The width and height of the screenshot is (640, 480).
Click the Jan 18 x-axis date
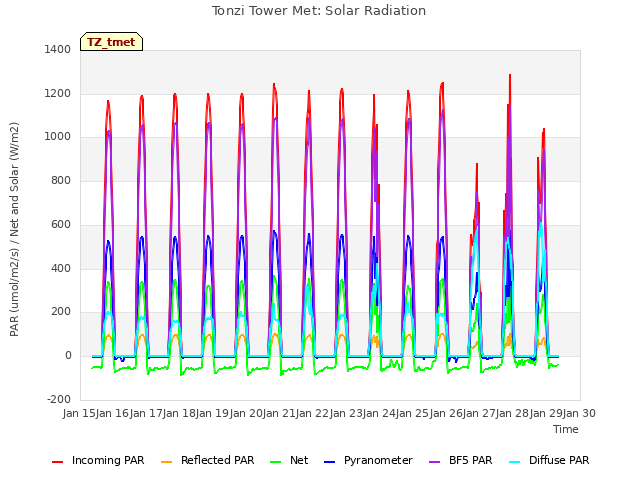coord(179,413)
